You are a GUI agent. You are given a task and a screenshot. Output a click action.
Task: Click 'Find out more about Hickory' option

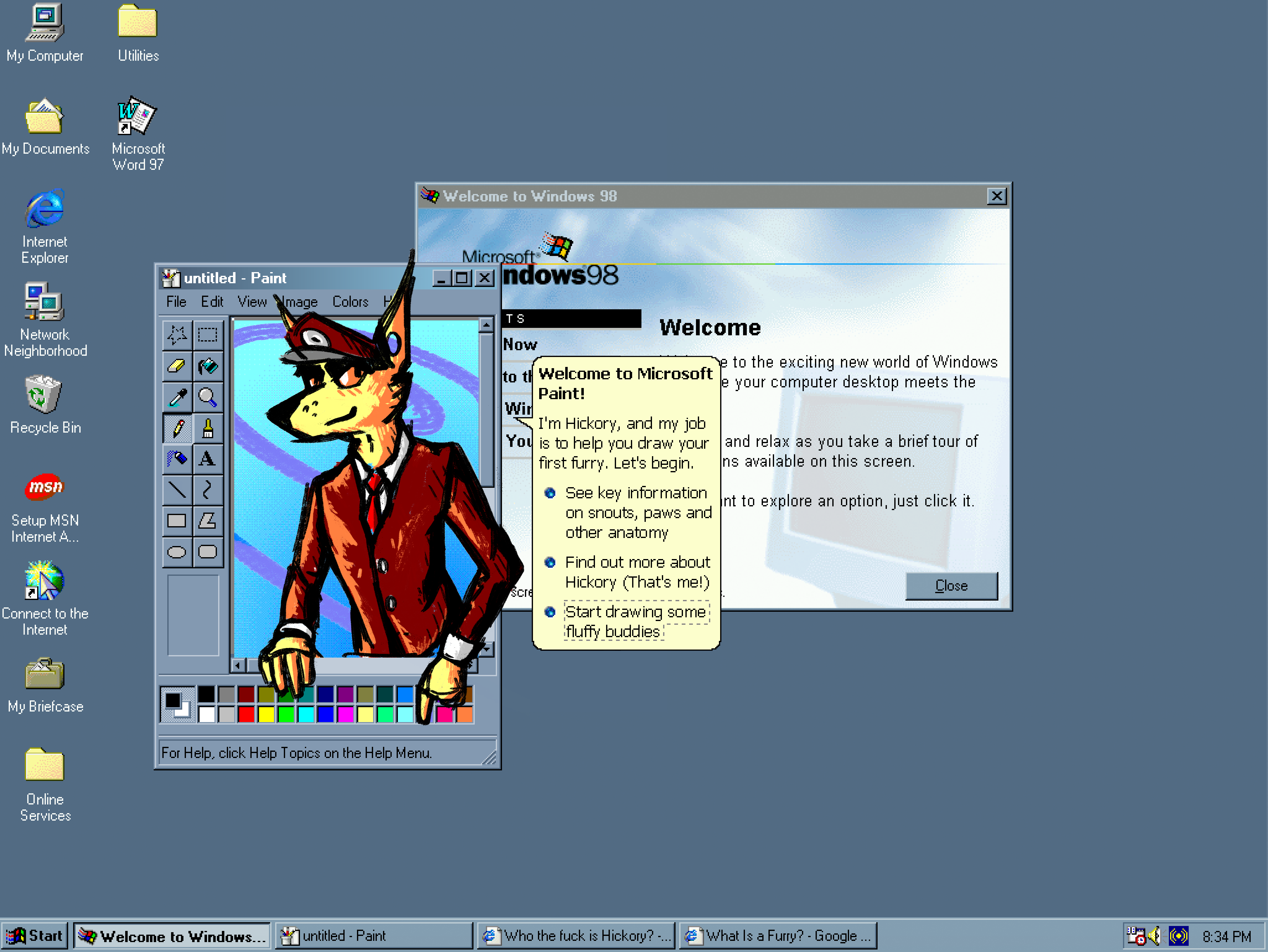[x=637, y=572]
